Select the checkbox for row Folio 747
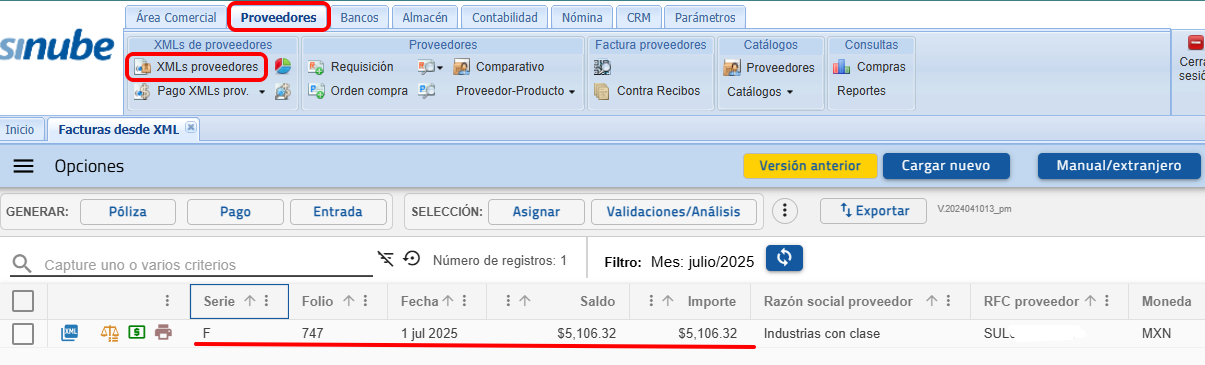1205x365 pixels. [x=23, y=334]
